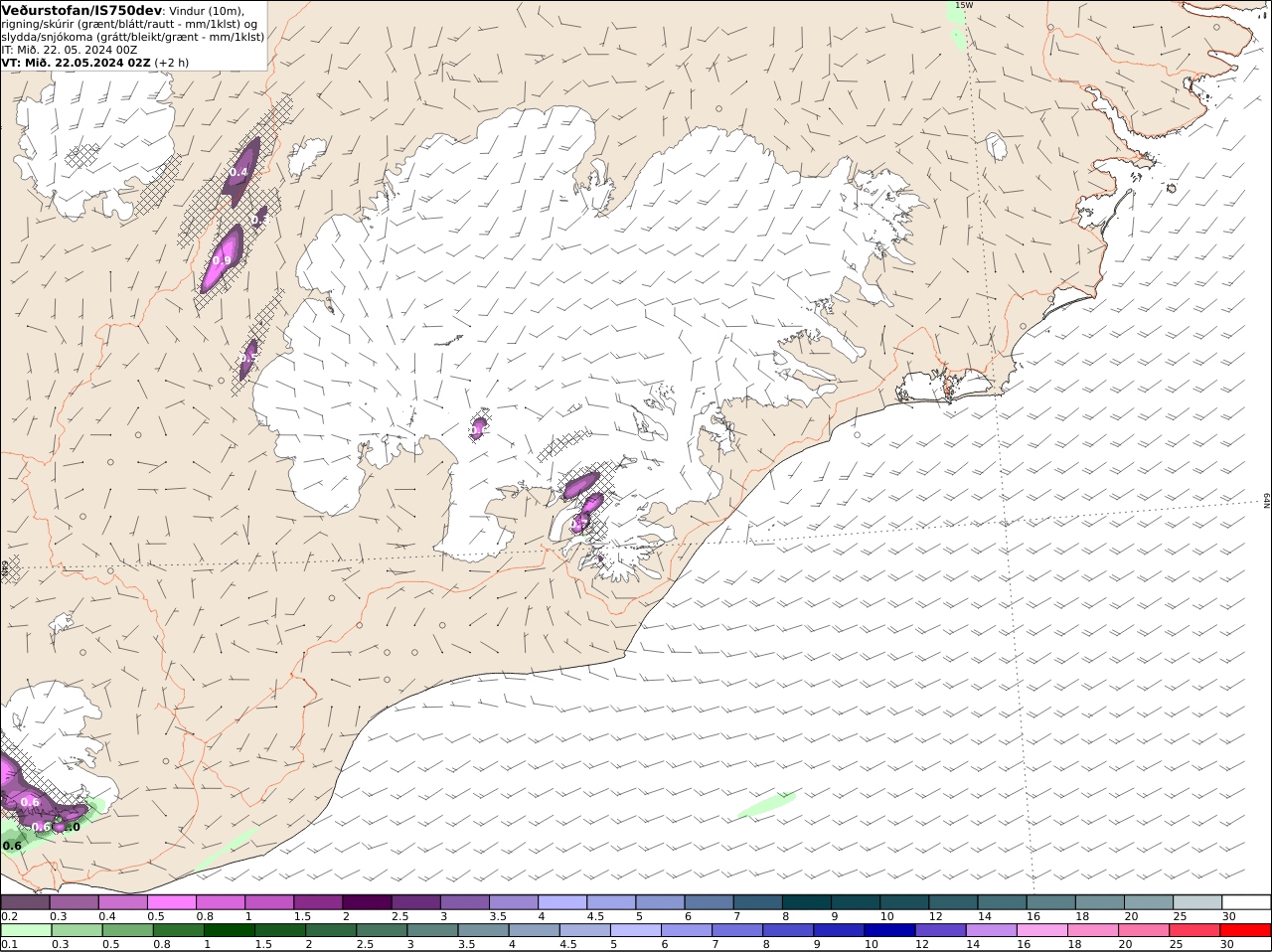
Task: Click the bold '0.6' label at the map's bottom-left edge
Action: point(11,846)
